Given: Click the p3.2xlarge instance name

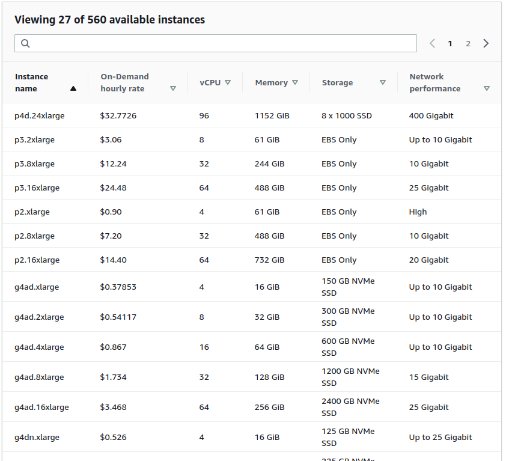Looking at the screenshot, I should click(34, 140).
